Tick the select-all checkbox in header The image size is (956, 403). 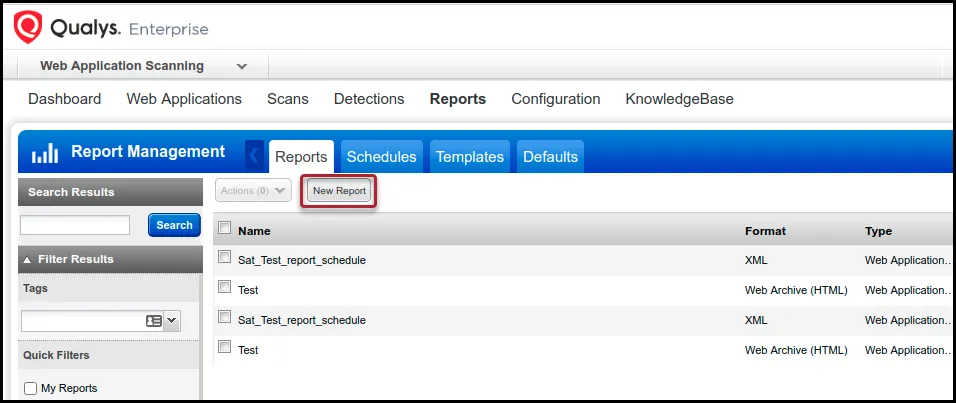click(224, 228)
